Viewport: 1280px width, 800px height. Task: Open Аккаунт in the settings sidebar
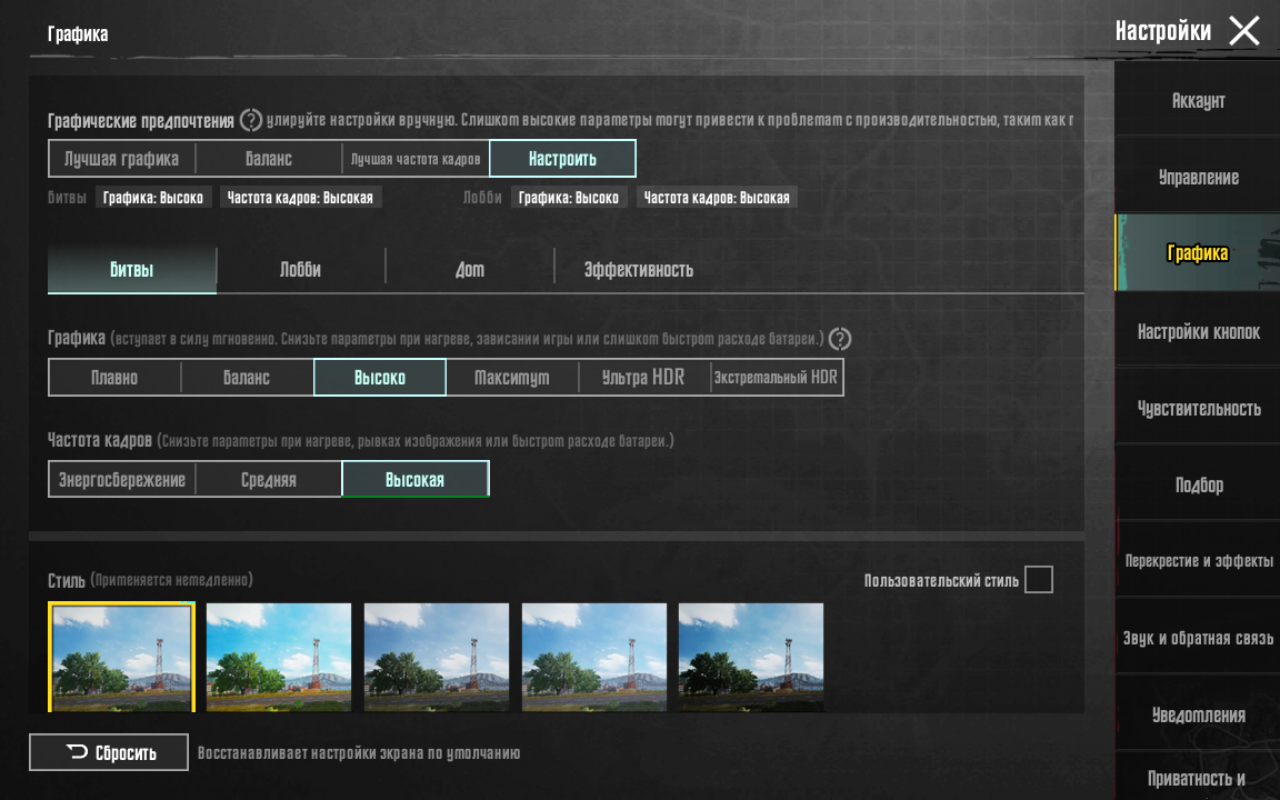[1197, 101]
